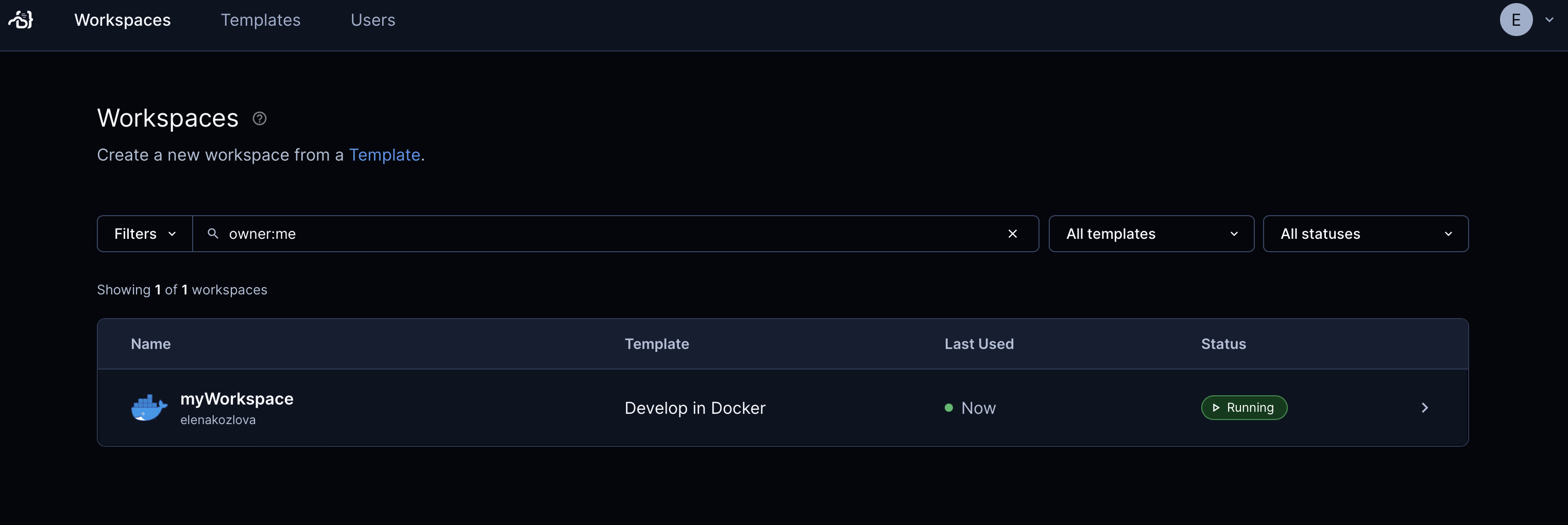Image resolution: width=1568 pixels, height=525 pixels.
Task: Open the myWorkspace workspace name
Action: pyautogui.click(x=237, y=398)
